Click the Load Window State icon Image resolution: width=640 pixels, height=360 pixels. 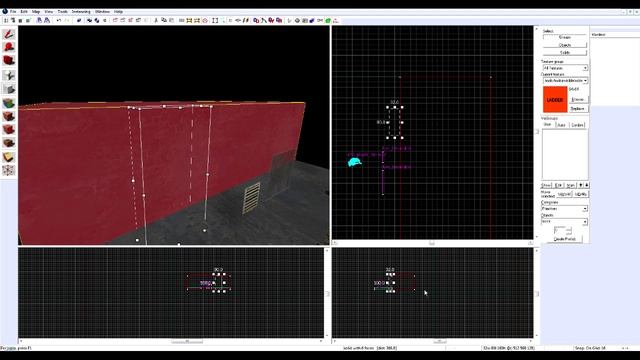(39, 20)
